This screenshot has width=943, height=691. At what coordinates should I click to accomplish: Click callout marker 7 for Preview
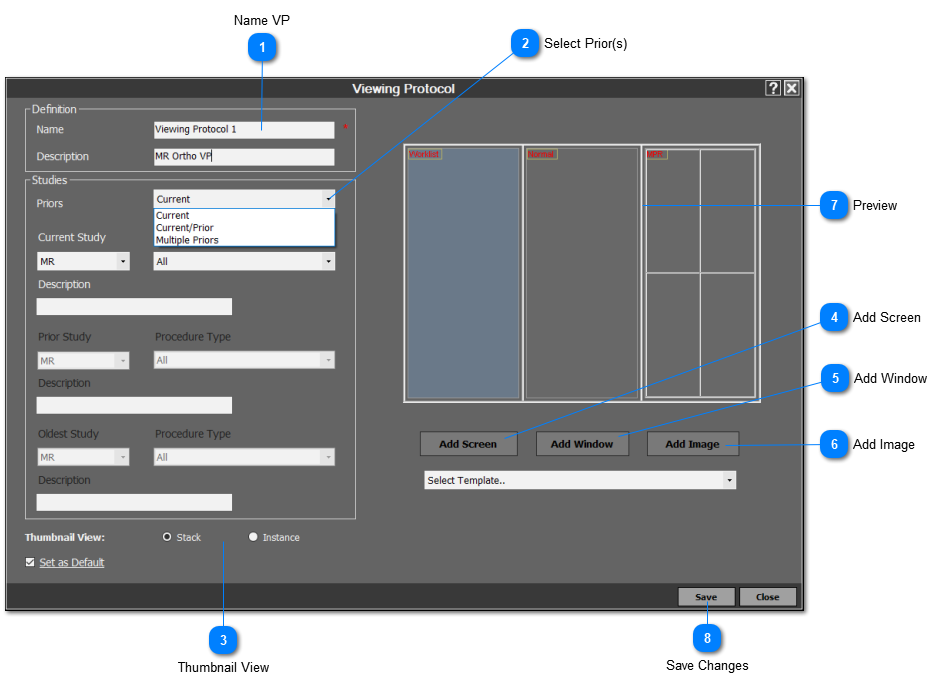(x=834, y=205)
